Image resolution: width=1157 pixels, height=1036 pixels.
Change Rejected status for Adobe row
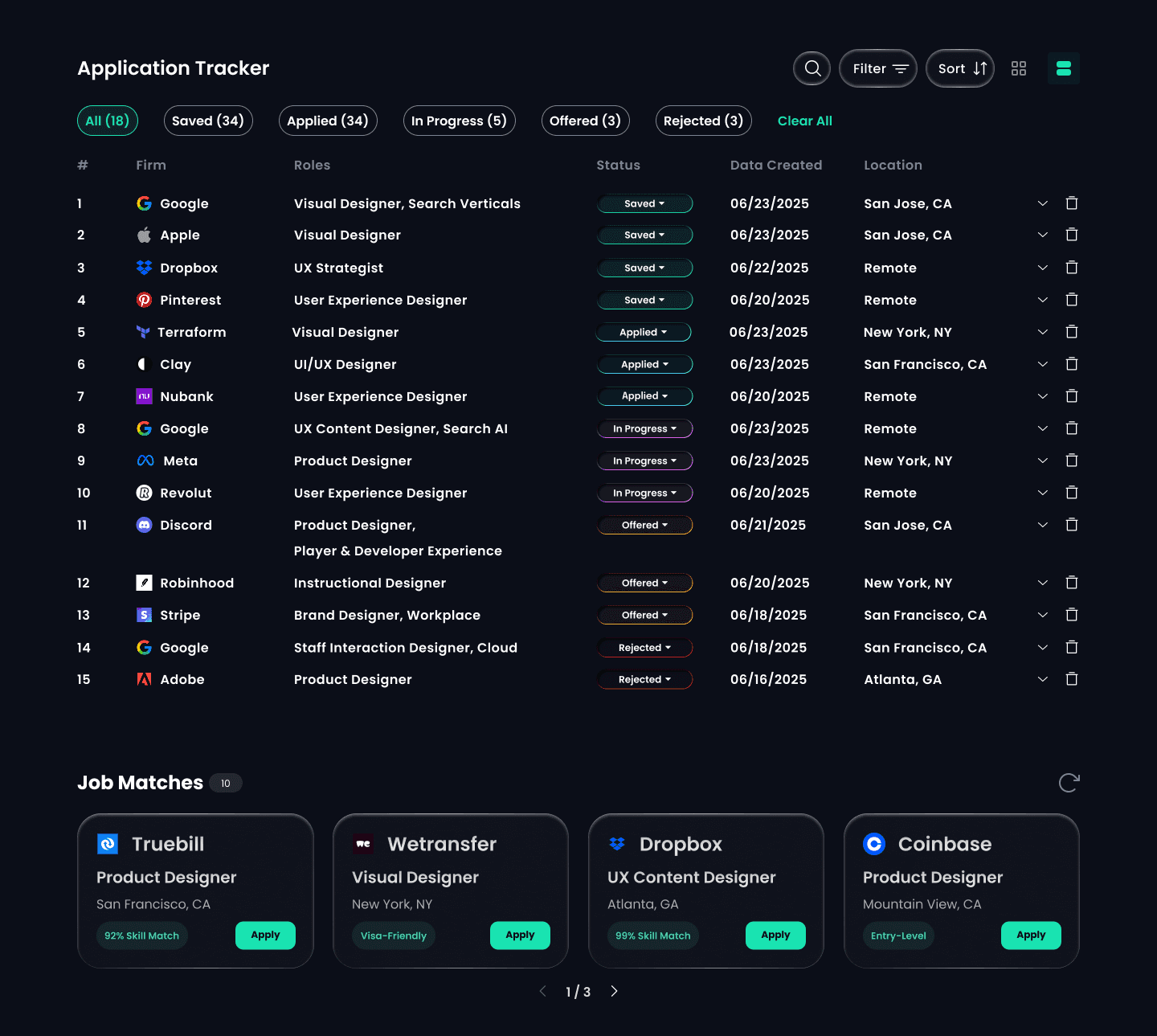click(x=644, y=679)
